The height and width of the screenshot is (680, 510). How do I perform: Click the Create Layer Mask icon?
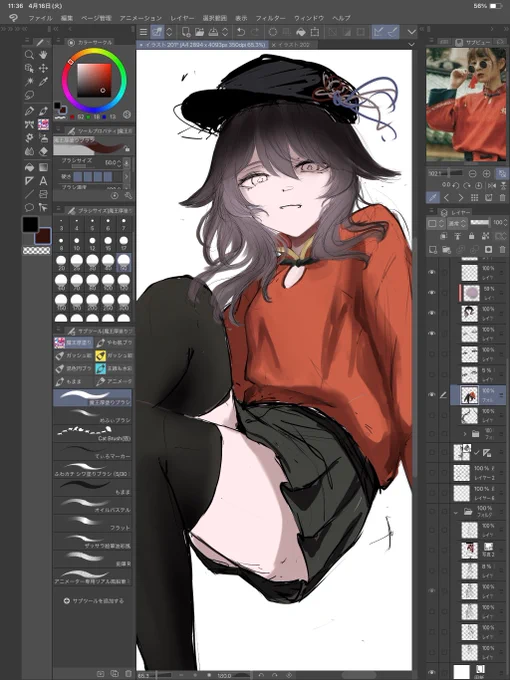488,249
